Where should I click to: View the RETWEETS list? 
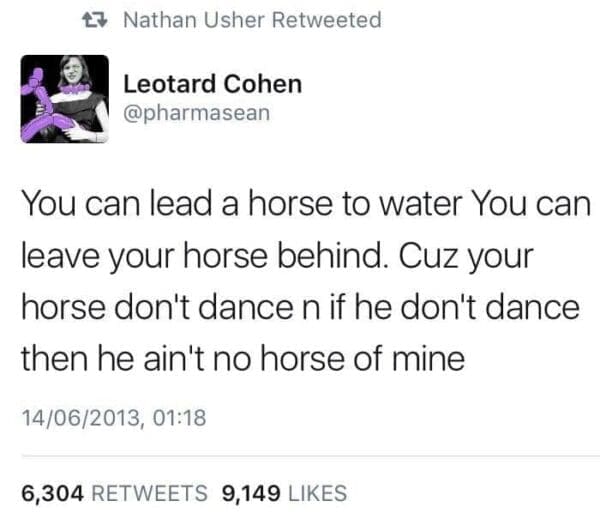tap(150, 492)
